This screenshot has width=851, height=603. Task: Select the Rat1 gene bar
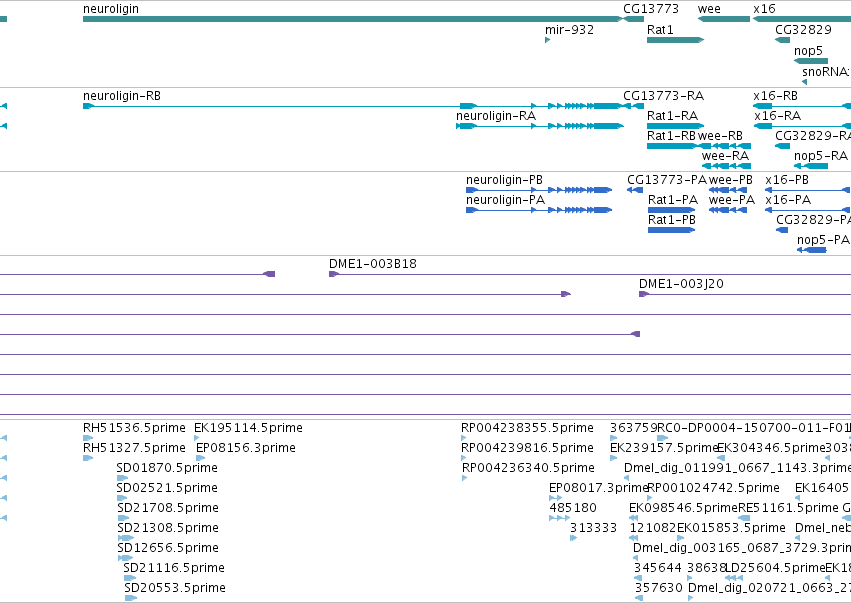(x=675, y=40)
